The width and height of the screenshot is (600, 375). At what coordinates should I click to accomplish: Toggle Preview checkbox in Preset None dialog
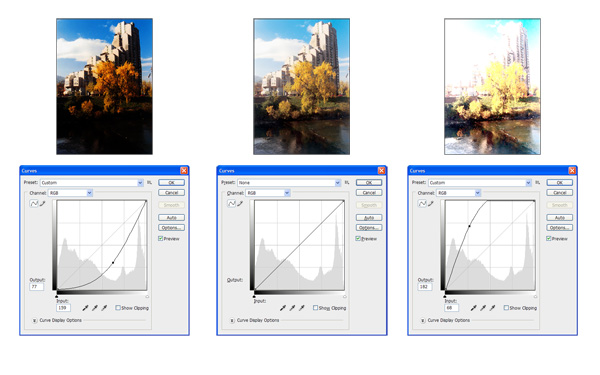(358, 238)
